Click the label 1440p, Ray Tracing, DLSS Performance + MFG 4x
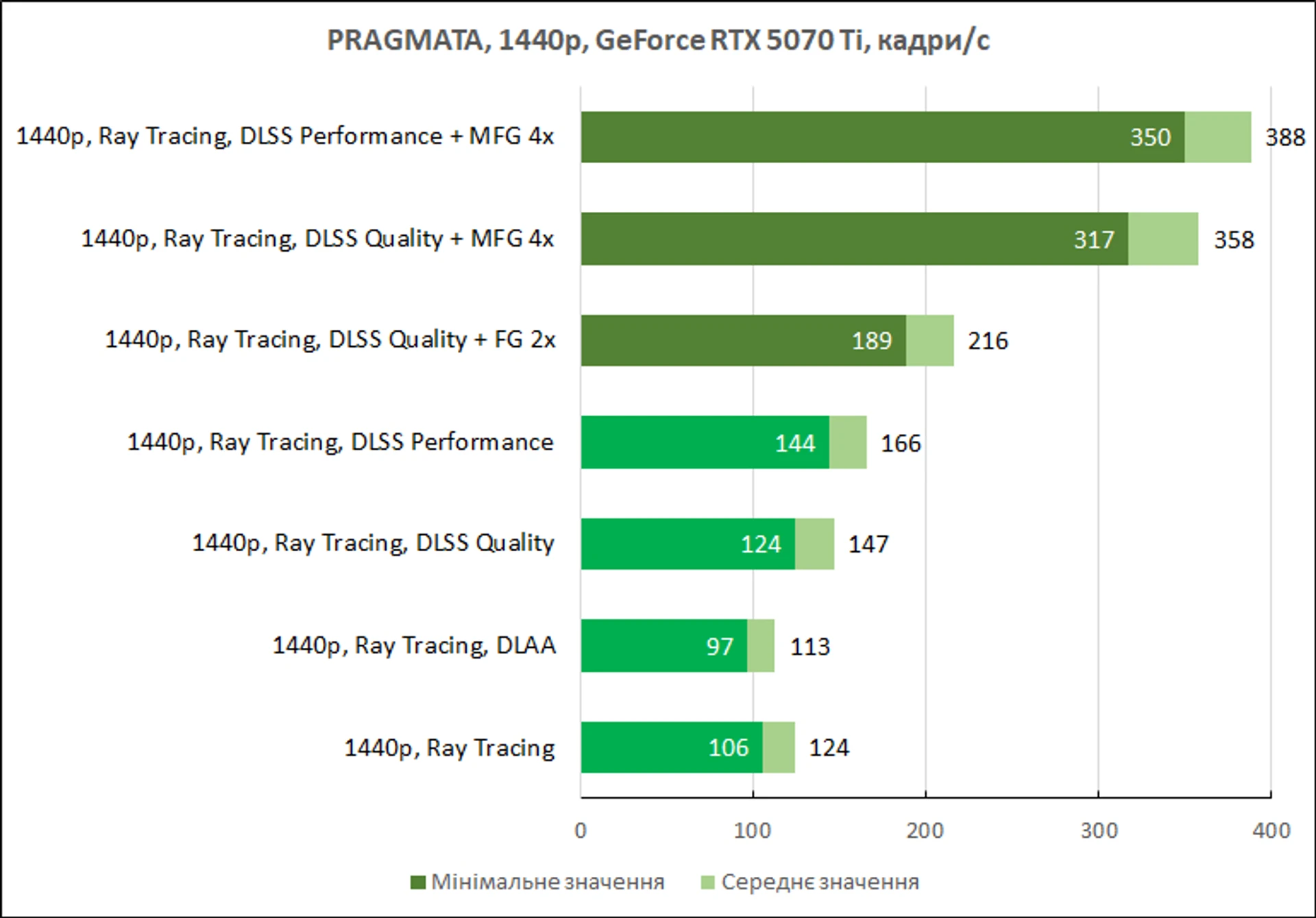This screenshot has width=1316, height=918. 285,136
